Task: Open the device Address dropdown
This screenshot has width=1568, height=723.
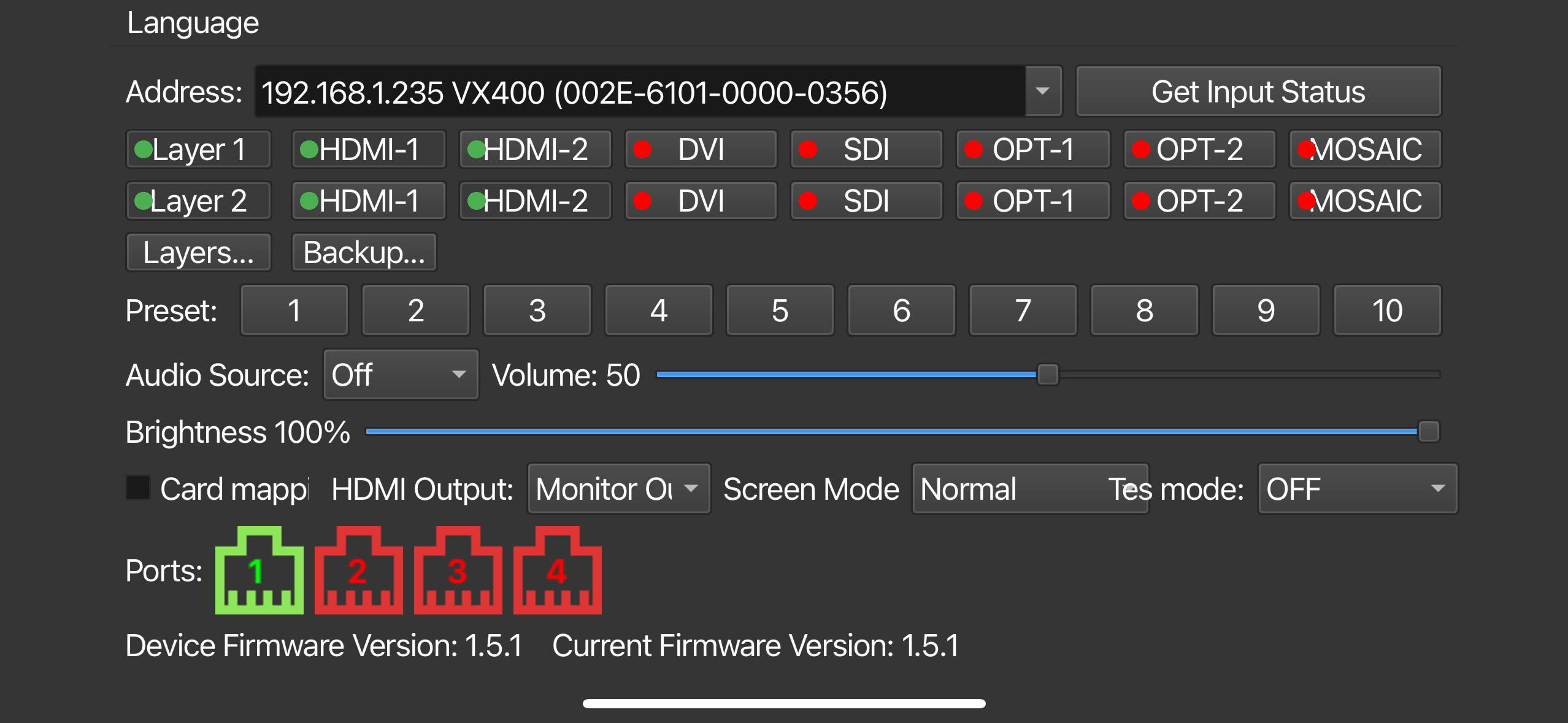Action: 1043,91
